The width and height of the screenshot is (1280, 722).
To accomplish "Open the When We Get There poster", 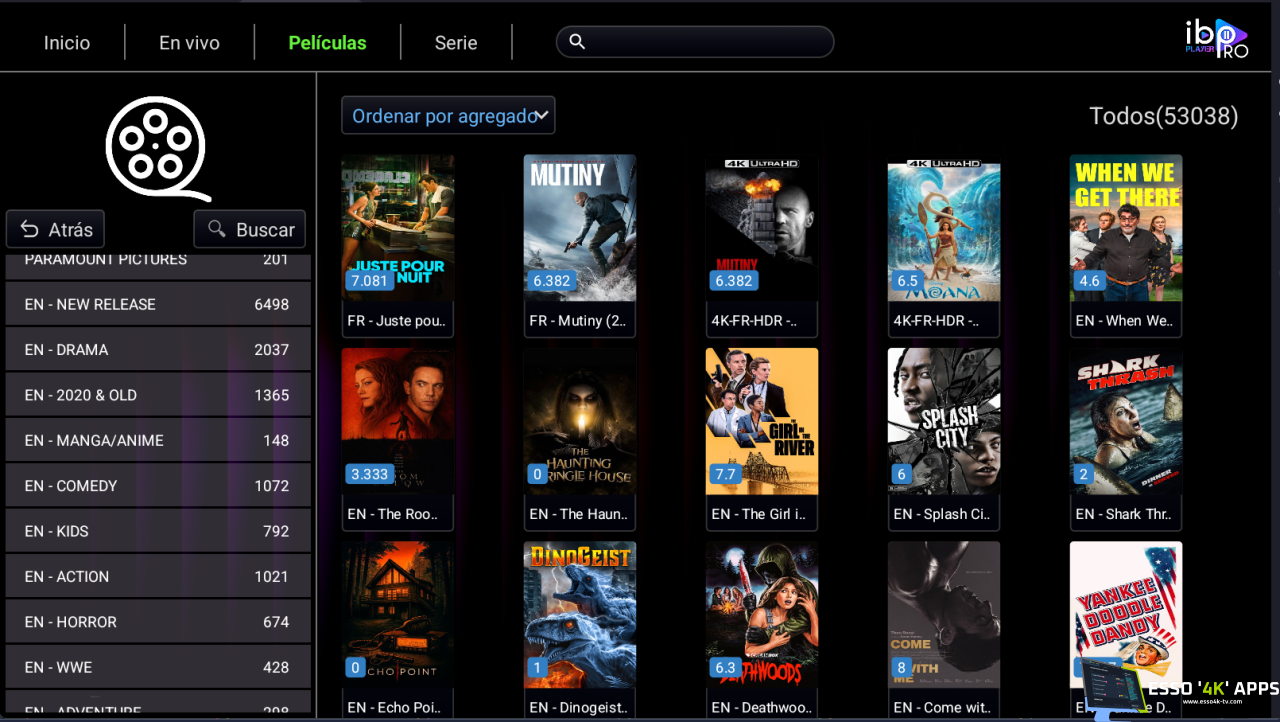I will (x=1126, y=227).
